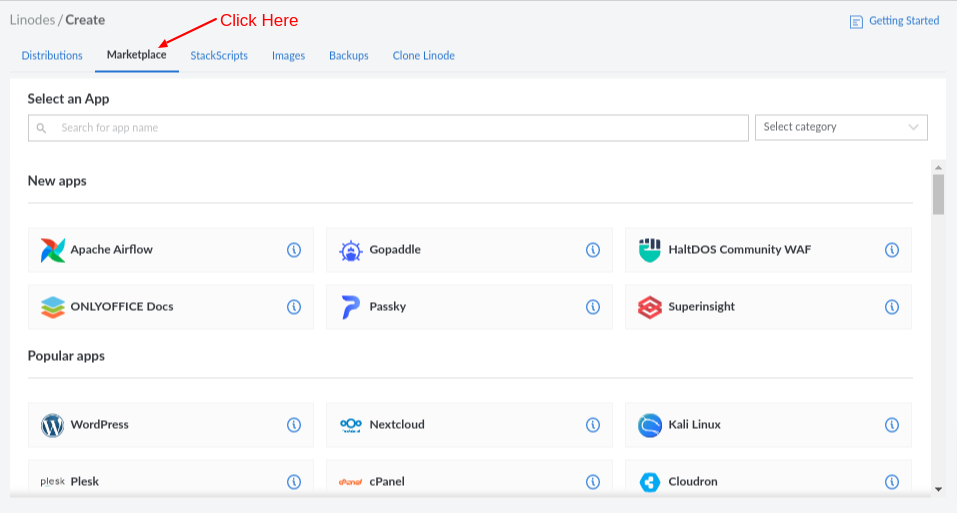Click Kali Linux info icon
957x513 pixels.
point(892,425)
